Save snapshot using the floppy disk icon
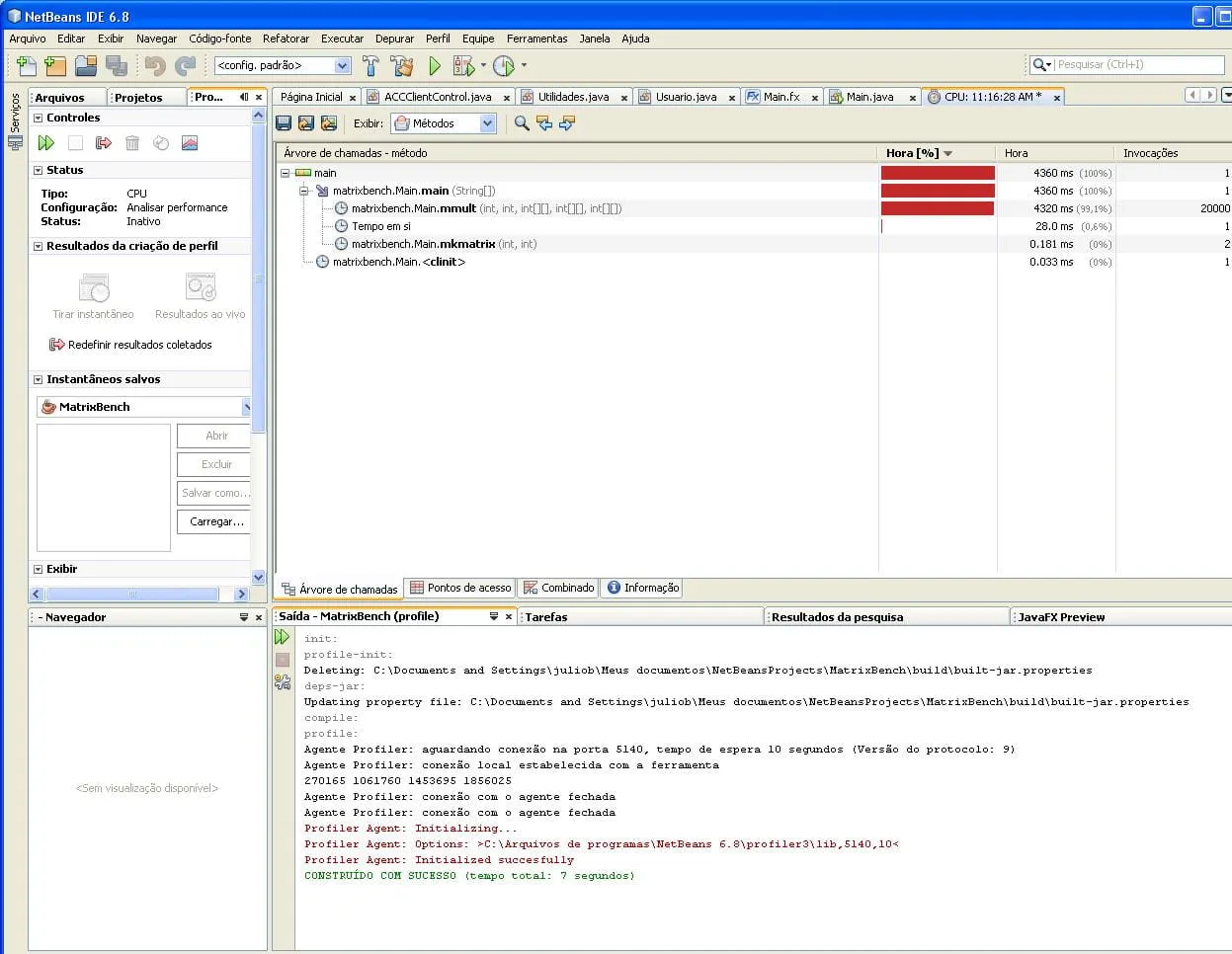 pyautogui.click(x=284, y=123)
